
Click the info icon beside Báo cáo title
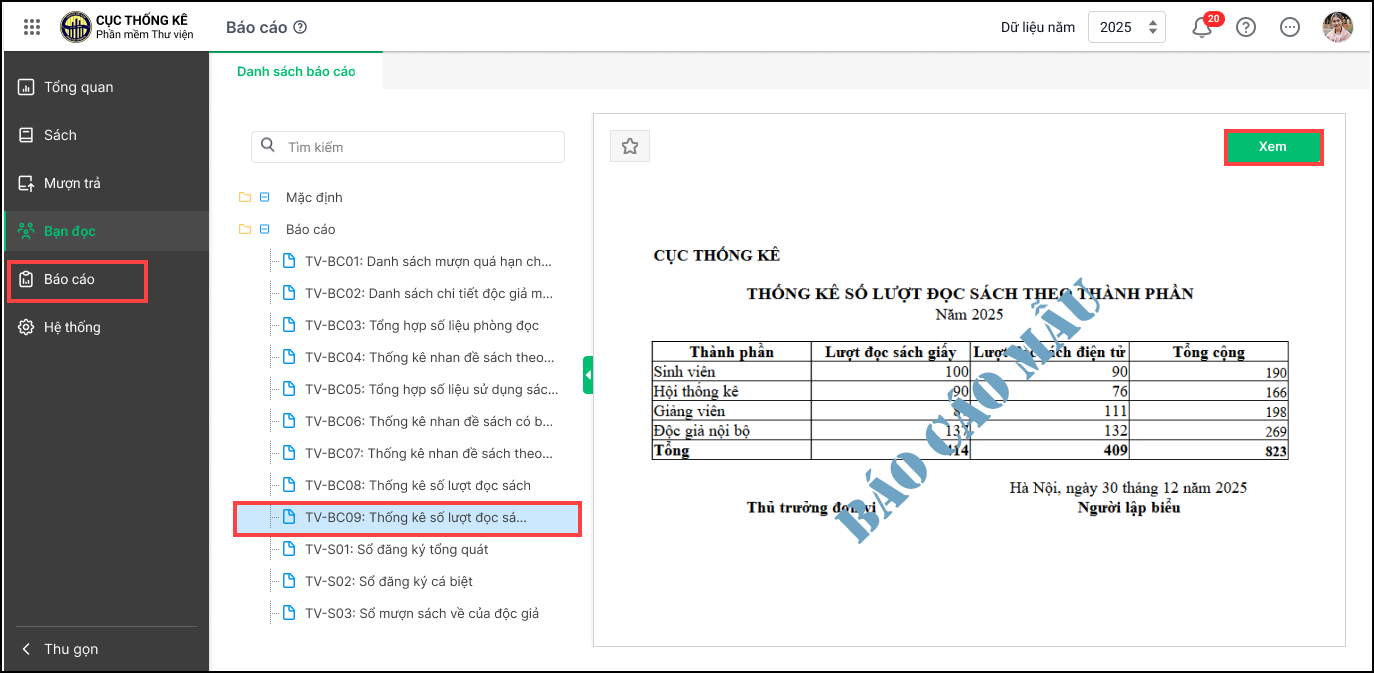[x=300, y=28]
